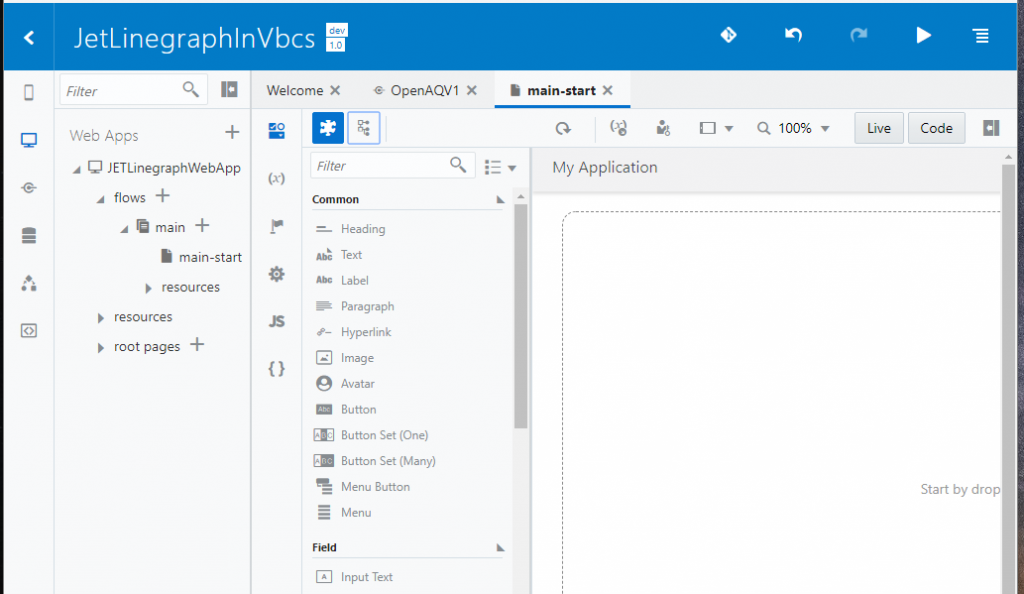Screen dimensions: 1024x594
Task: Open the Components palette puzzle icon
Action: [327, 127]
